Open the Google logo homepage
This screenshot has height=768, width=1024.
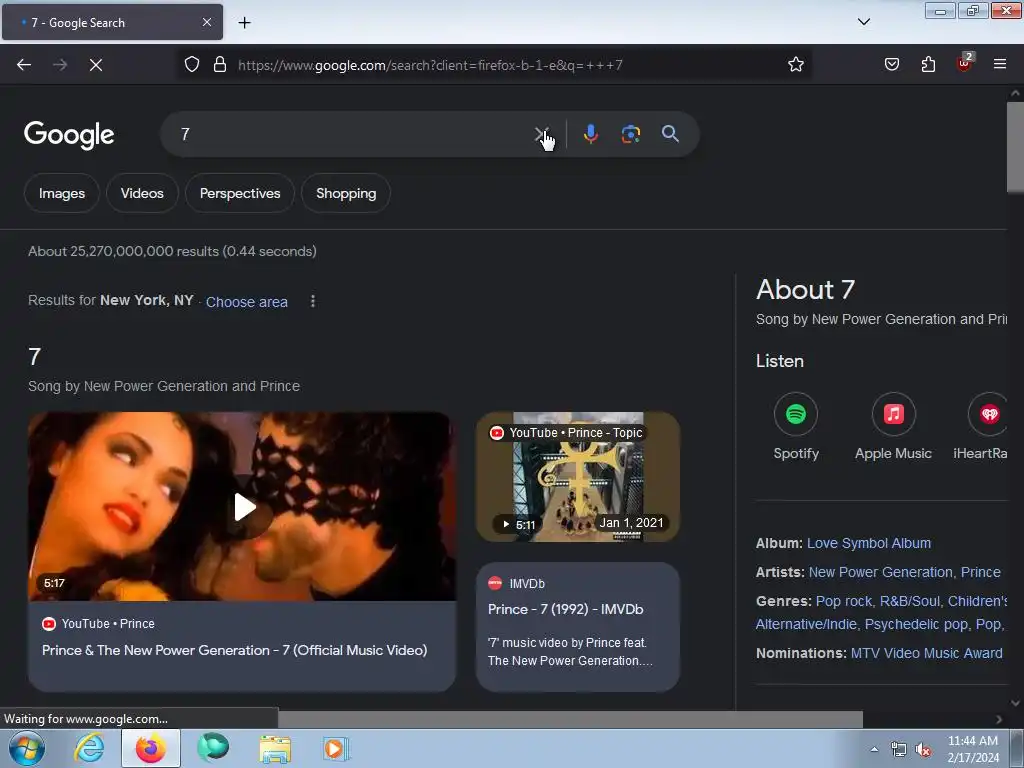[69, 135]
